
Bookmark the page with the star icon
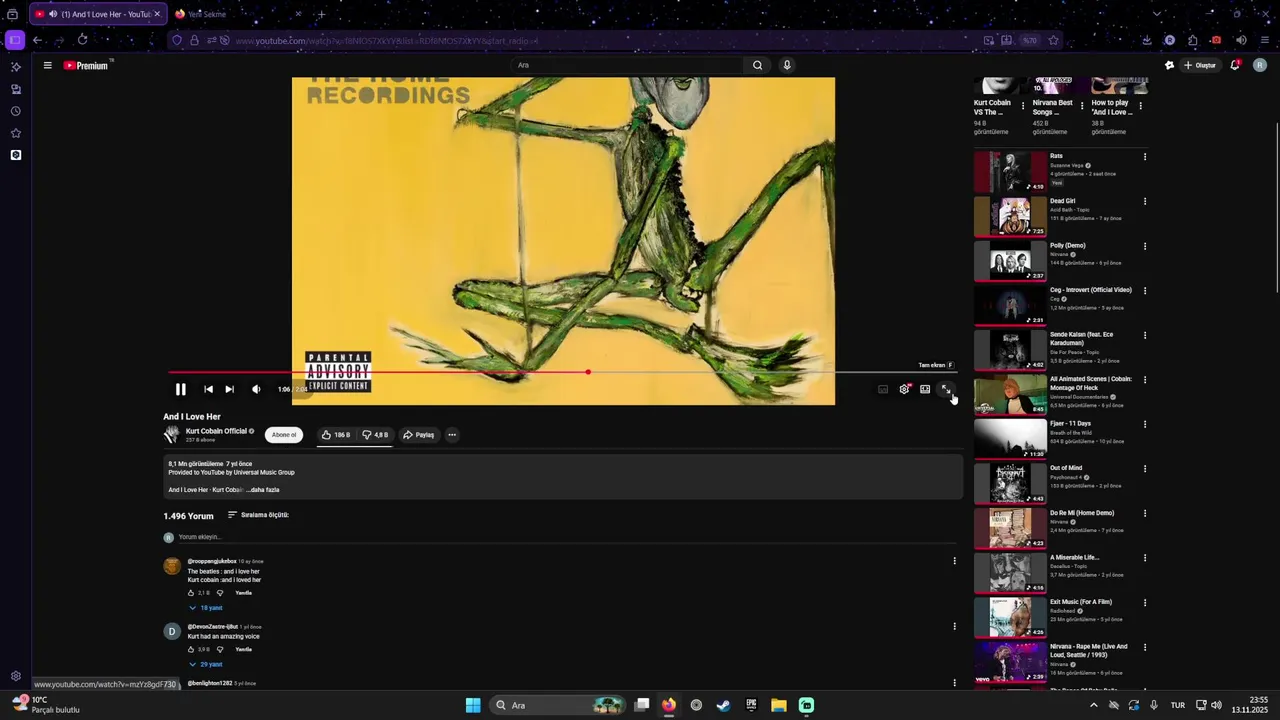(x=1053, y=40)
